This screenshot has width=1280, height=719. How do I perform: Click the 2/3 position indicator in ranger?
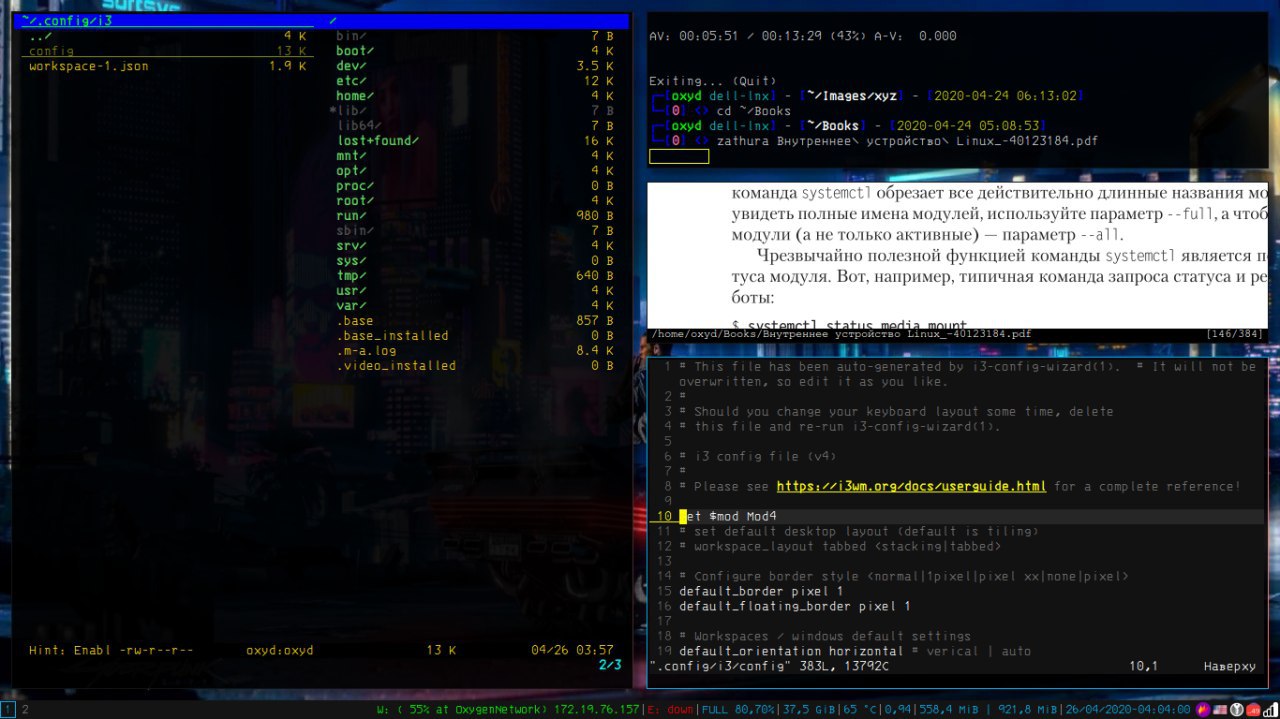tap(610, 664)
